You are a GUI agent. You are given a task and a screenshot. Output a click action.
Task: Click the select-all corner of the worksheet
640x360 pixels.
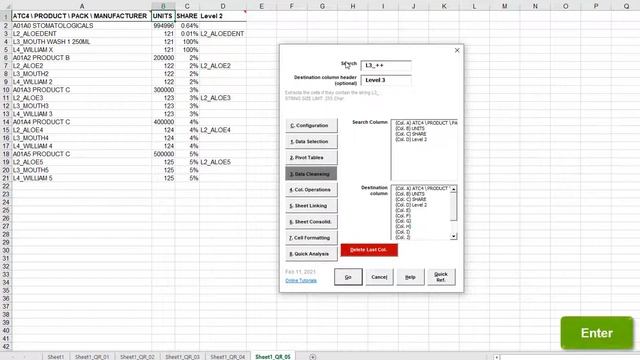click(6, 6)
